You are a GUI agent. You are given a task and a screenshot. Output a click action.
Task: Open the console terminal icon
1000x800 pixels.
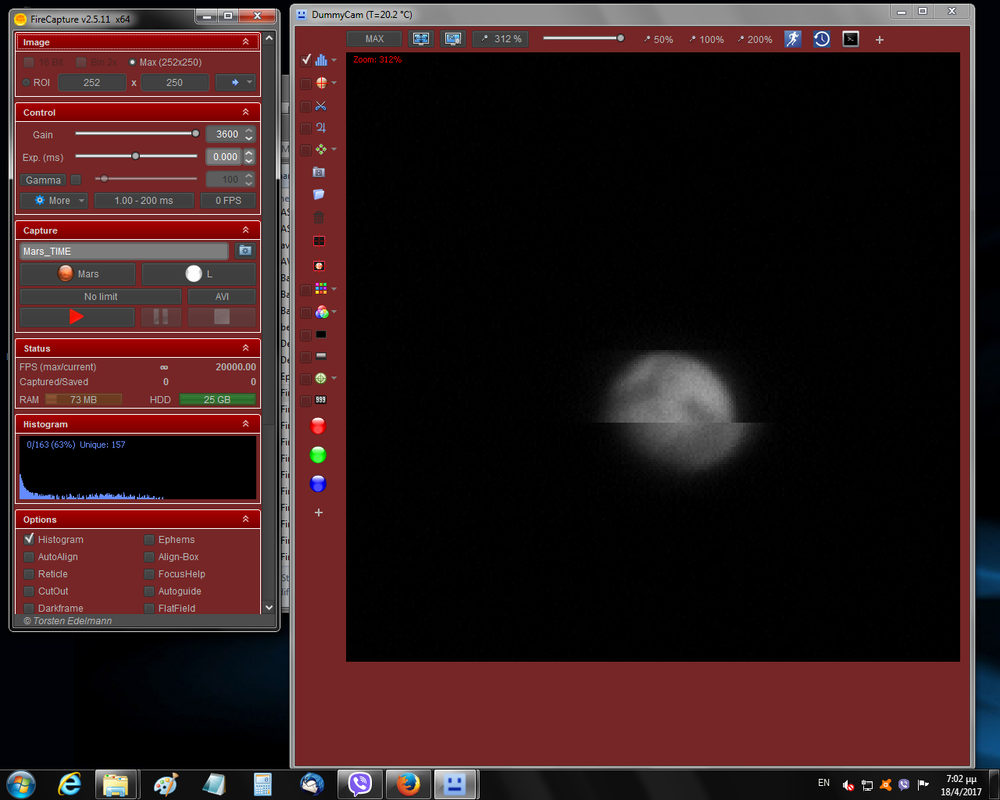[850, 39]
